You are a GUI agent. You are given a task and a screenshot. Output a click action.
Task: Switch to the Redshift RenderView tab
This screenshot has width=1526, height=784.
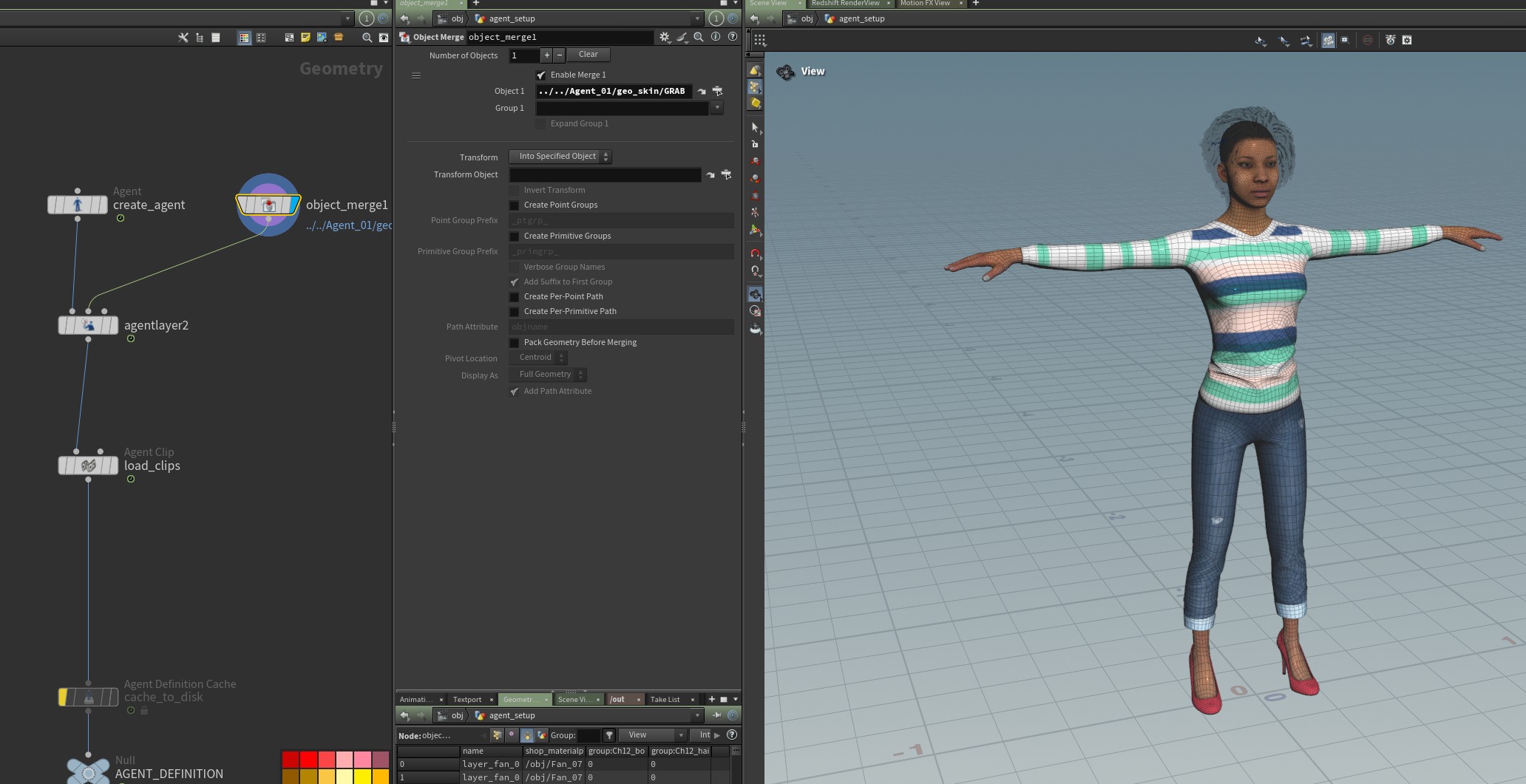click(845, 4)
